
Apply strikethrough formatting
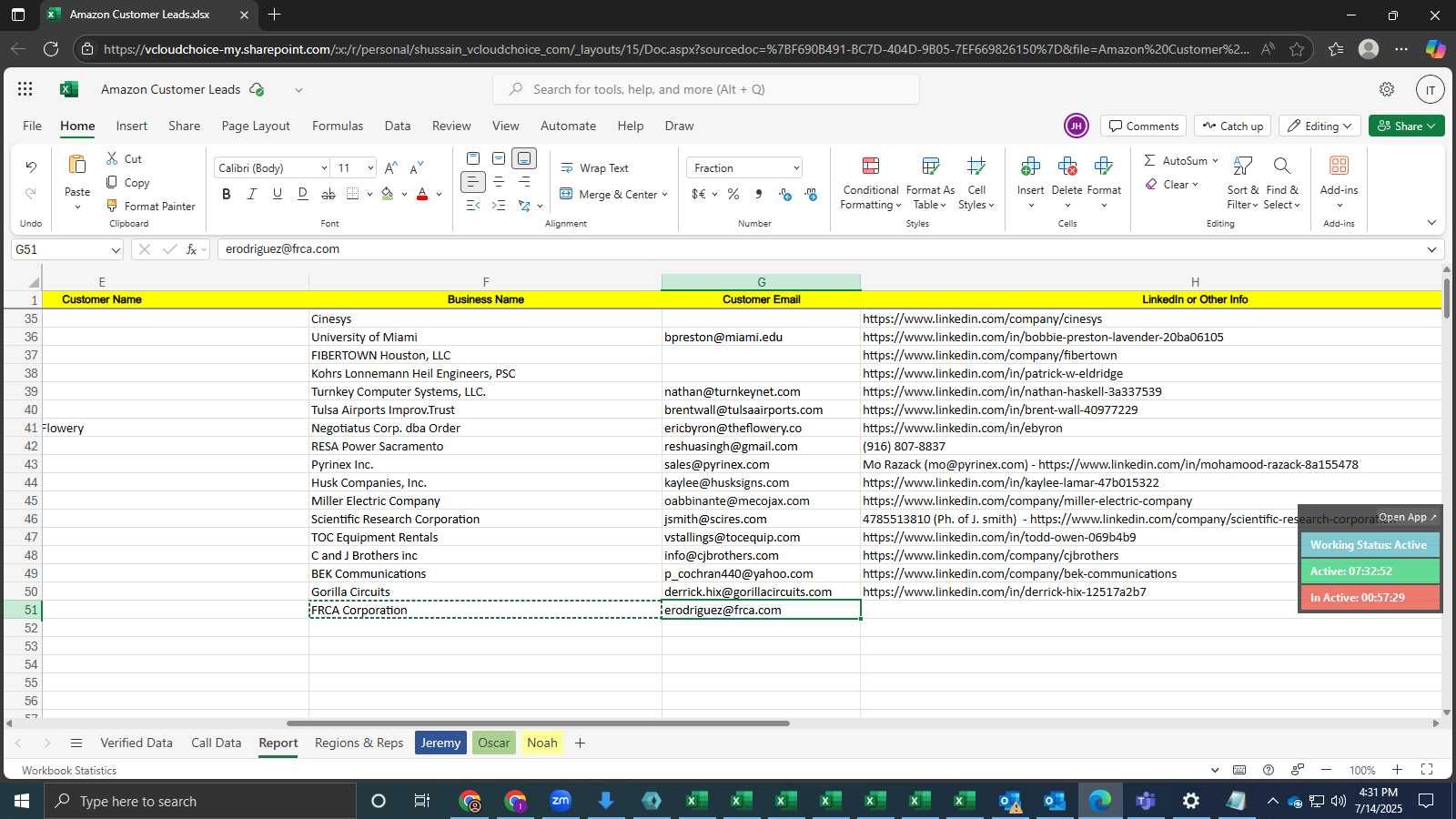point(329,194)
